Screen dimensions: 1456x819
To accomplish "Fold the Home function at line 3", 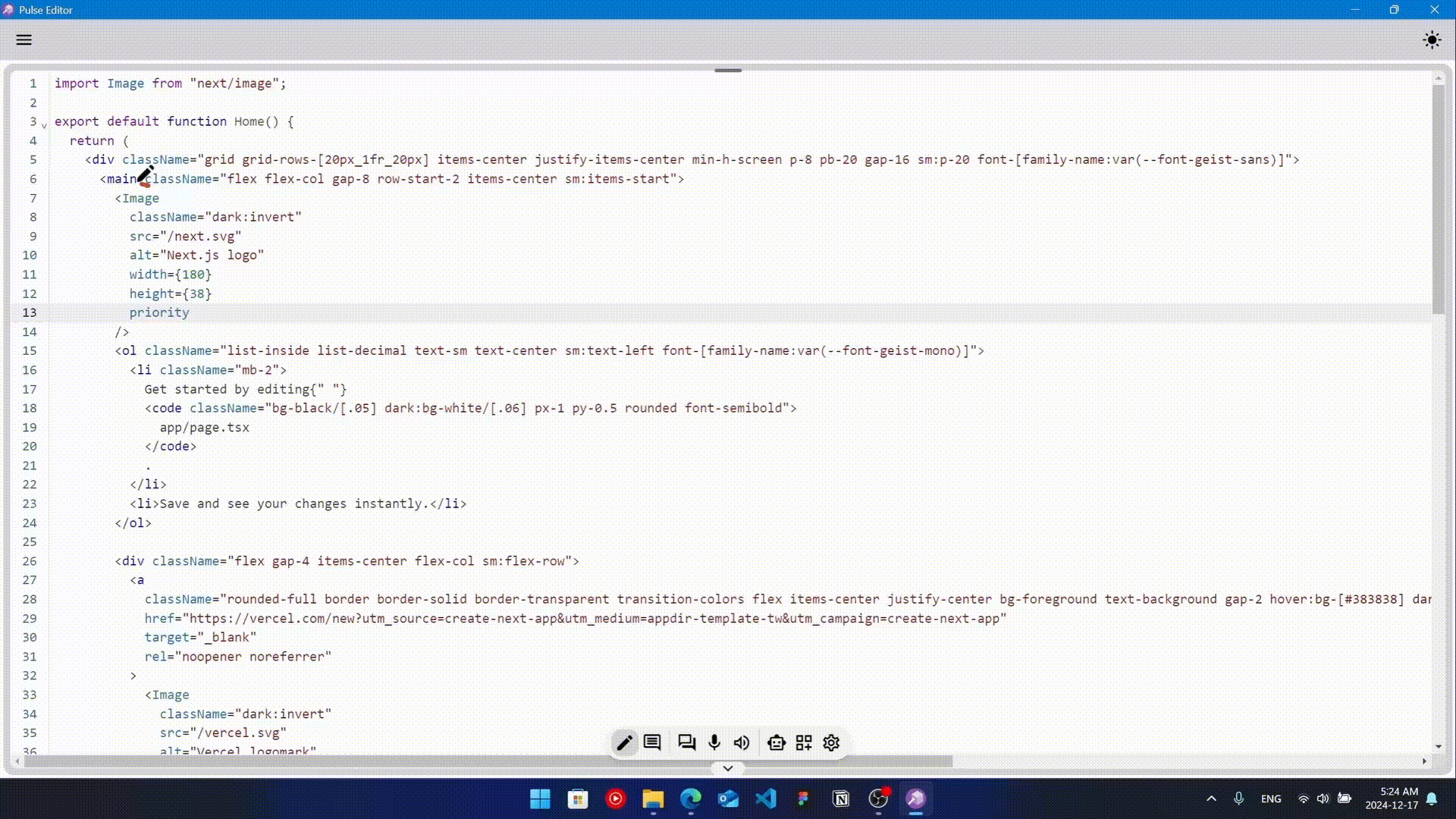I will 44,125.
